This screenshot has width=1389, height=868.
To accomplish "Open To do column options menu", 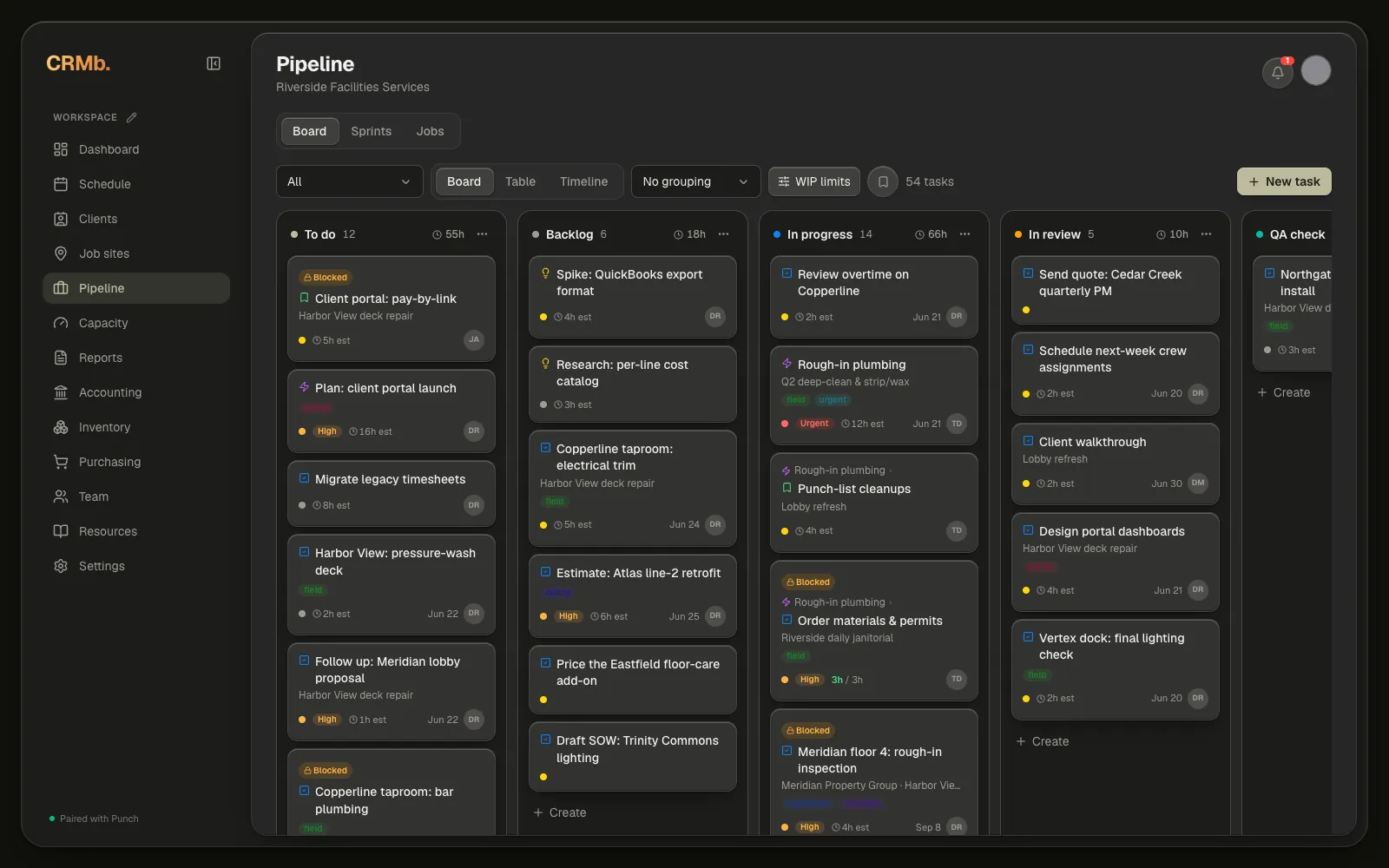I will tap(483, 234).
